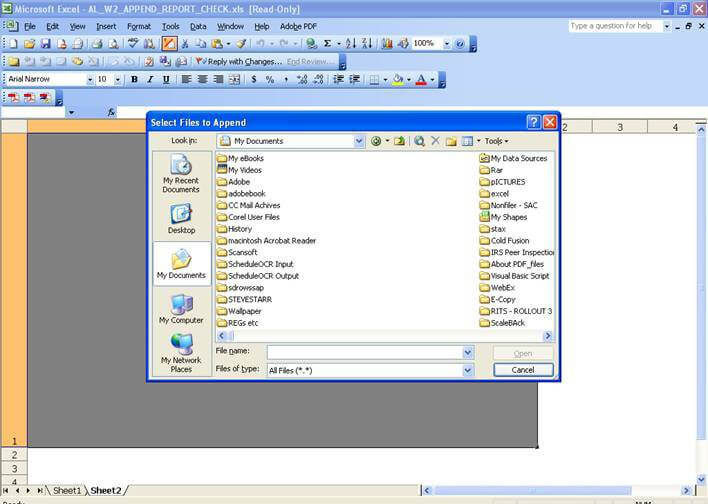This screenshot has height=504, width=708.
Task: Open the Fill Color swatch
Action: pyautogui.click(x=398, y=79)
